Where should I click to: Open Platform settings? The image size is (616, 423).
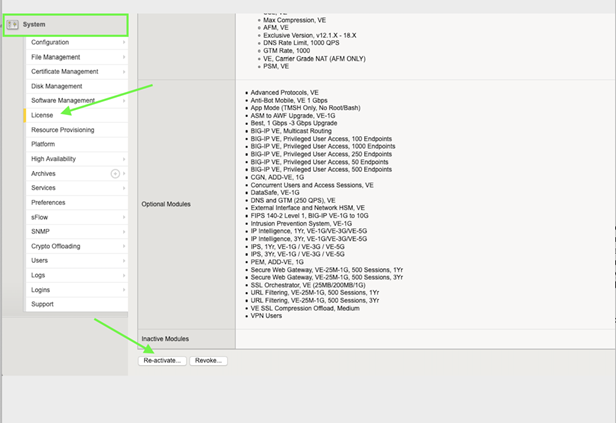[77, 144]
